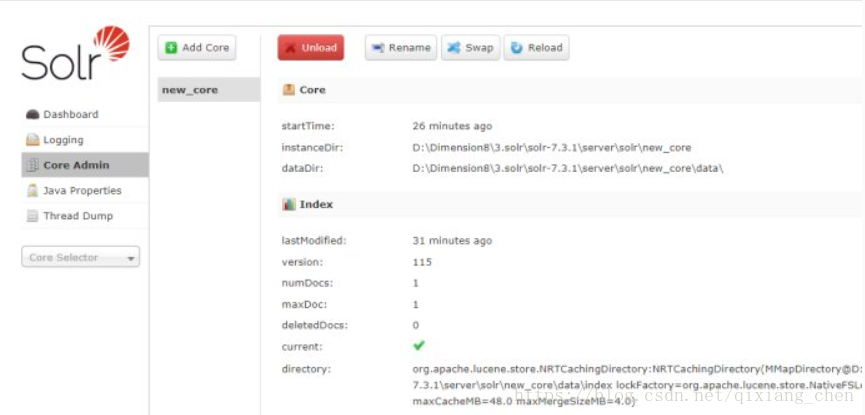
Task: Click the deletedDocs label
Action: click(x=314, y=325)
